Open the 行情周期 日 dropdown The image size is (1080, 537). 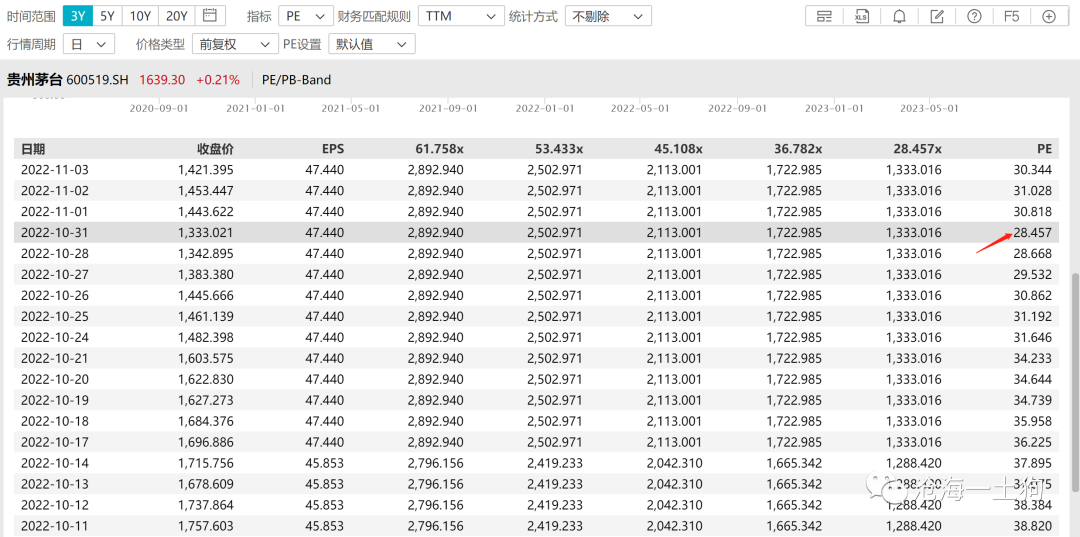tap(88, 44)
